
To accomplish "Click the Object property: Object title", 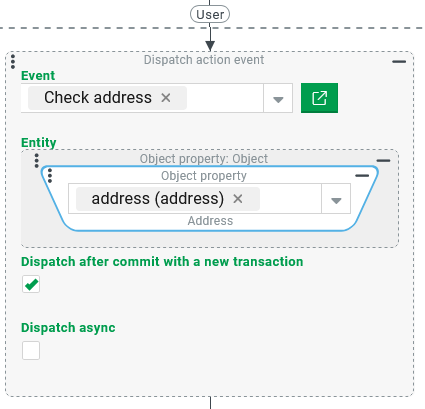I will [204, 159].
